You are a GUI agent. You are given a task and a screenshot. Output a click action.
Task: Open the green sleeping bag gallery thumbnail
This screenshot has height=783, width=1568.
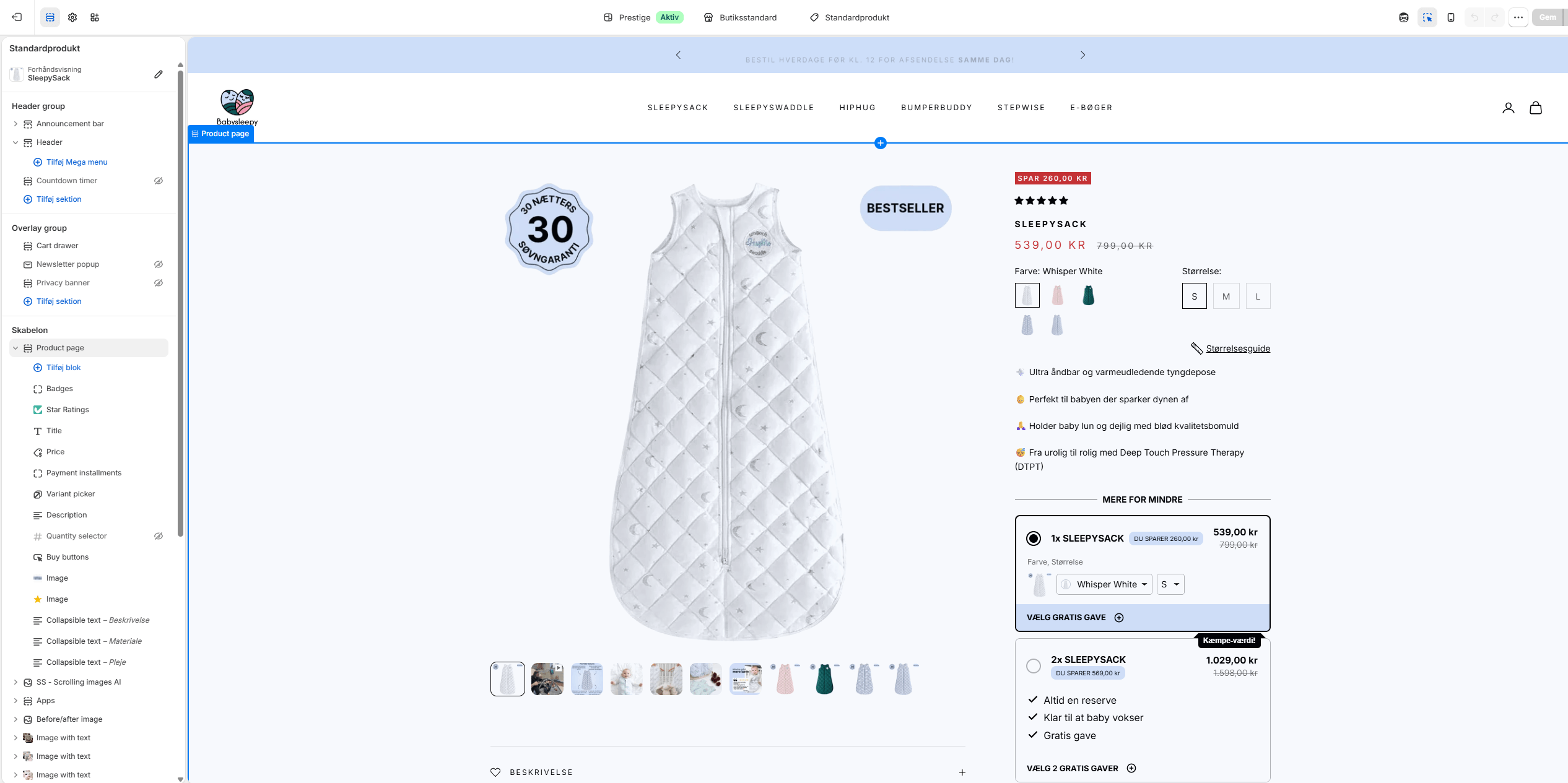[x=825, y=679]
